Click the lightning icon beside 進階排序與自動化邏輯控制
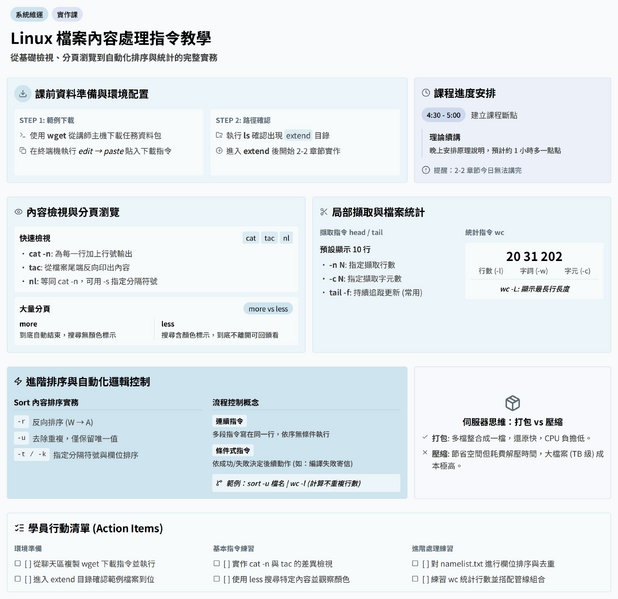Viewport: 618px width, 599px height. pos(18,381)
